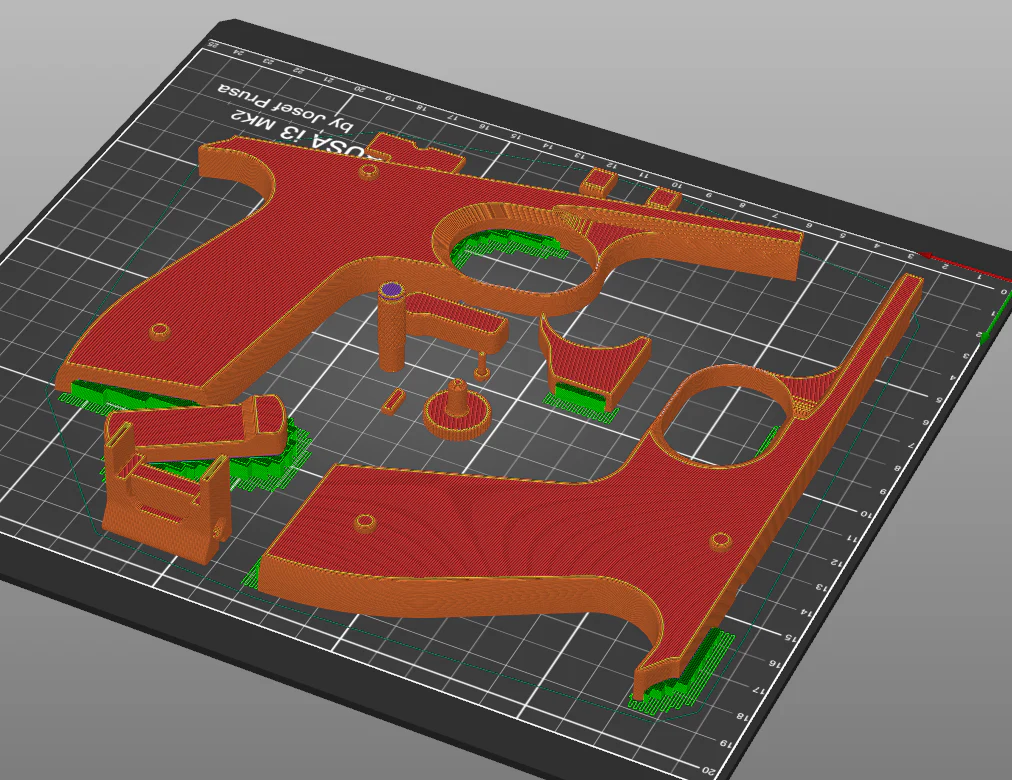The image size is (1012, 780).
Task: Select the small thin pin near the disc
Action: 481,365
